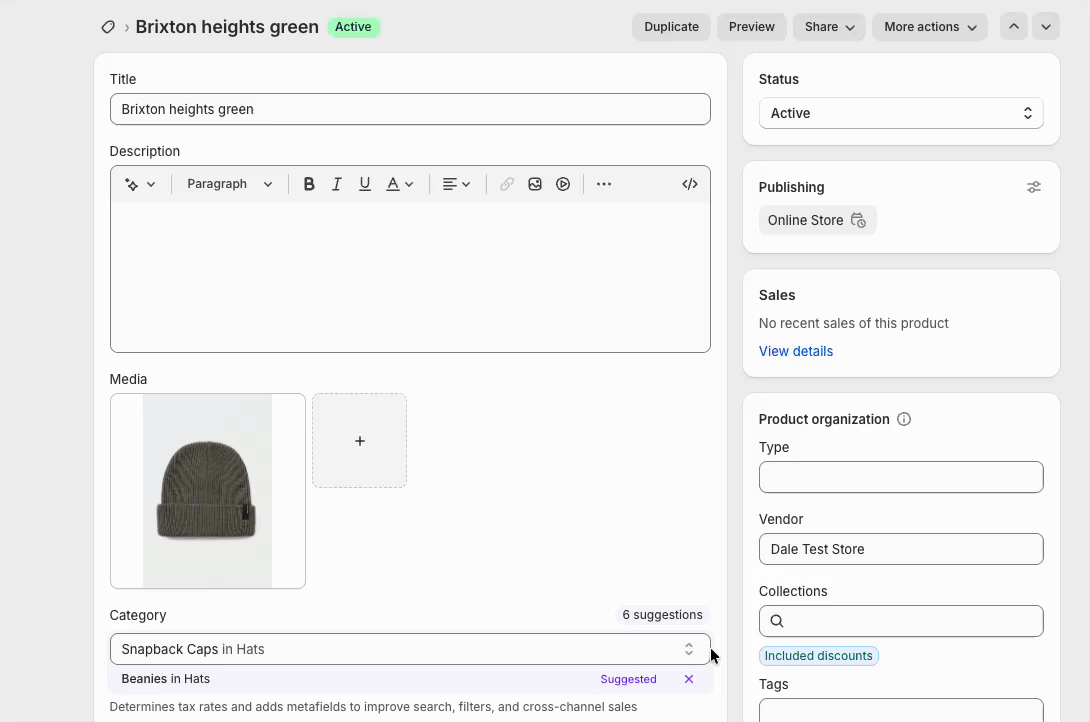Open the Share menu
1090x722 pixels.
tap(829, 27)
